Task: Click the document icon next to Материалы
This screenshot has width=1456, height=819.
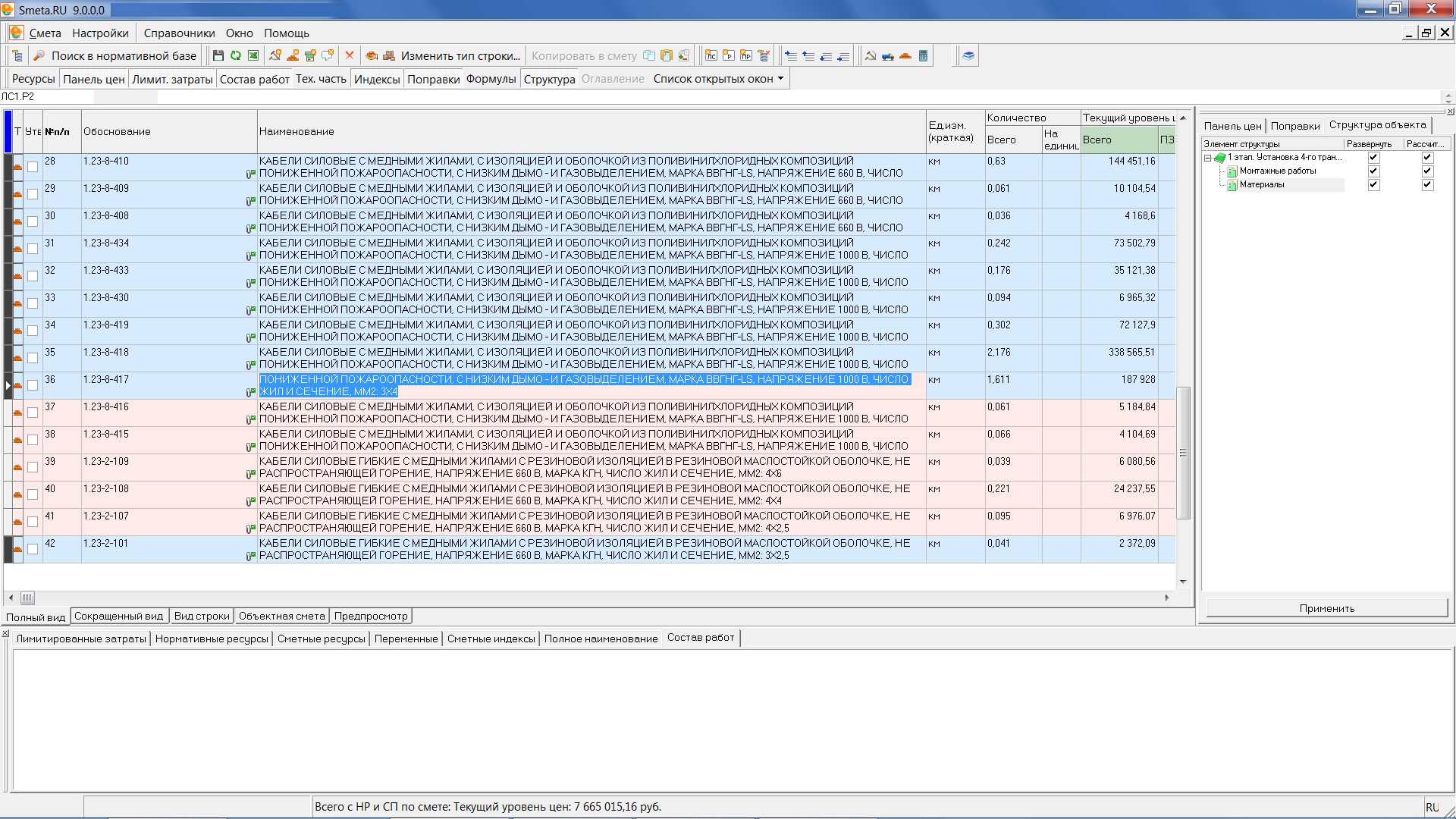Action: coord(1232,185)
